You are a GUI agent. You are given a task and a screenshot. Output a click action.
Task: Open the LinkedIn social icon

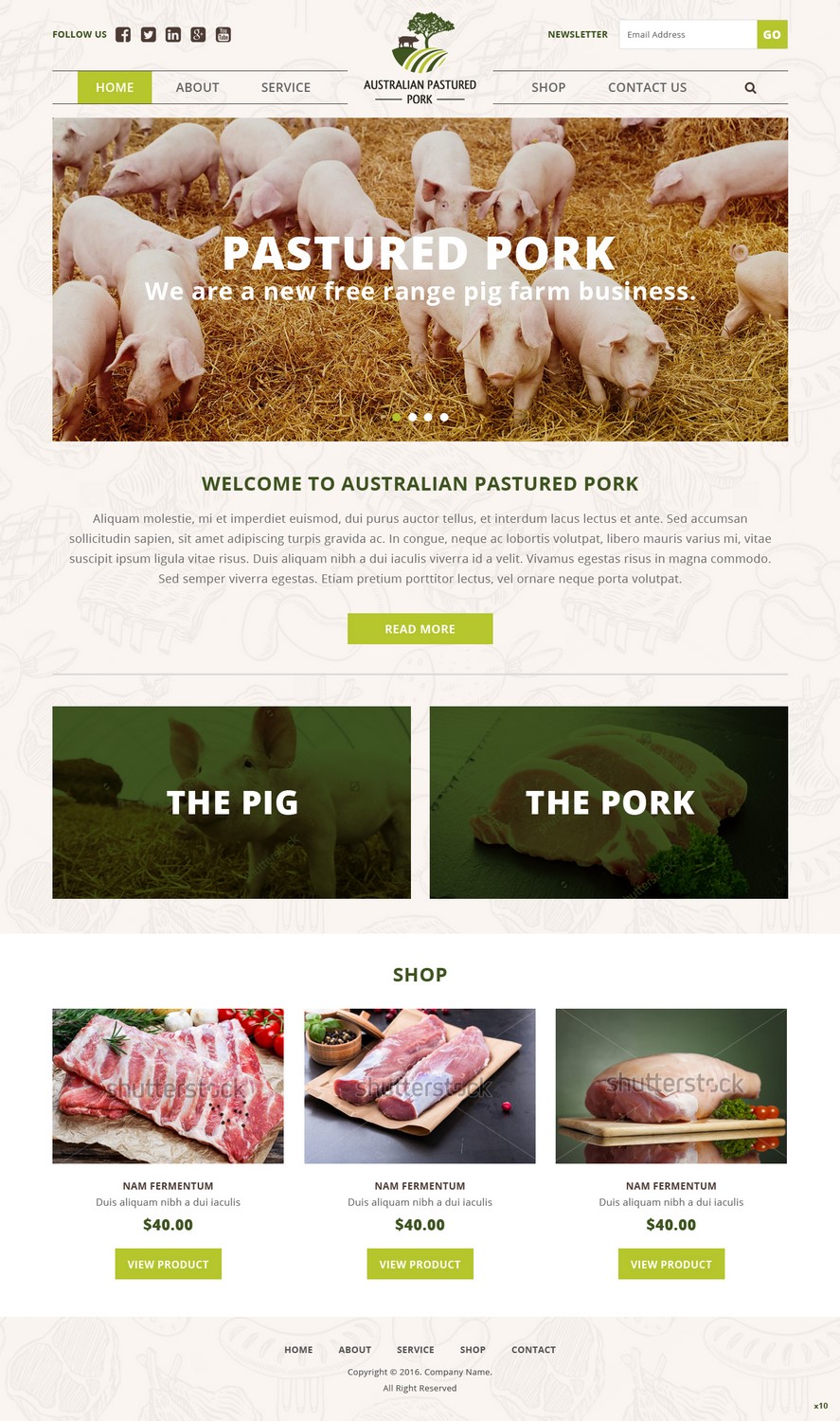(173, 35)
